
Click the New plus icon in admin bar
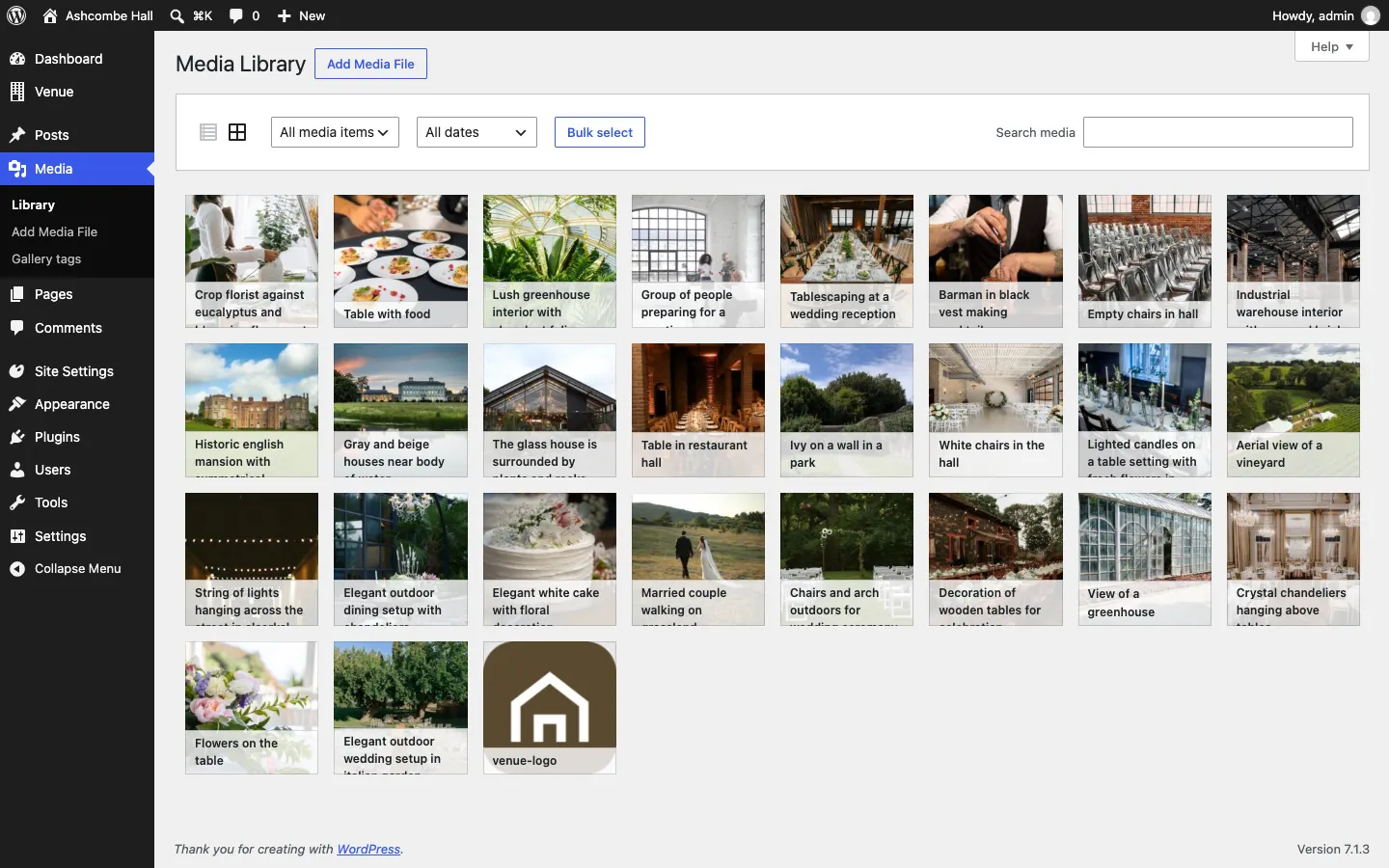pos(284,15)
